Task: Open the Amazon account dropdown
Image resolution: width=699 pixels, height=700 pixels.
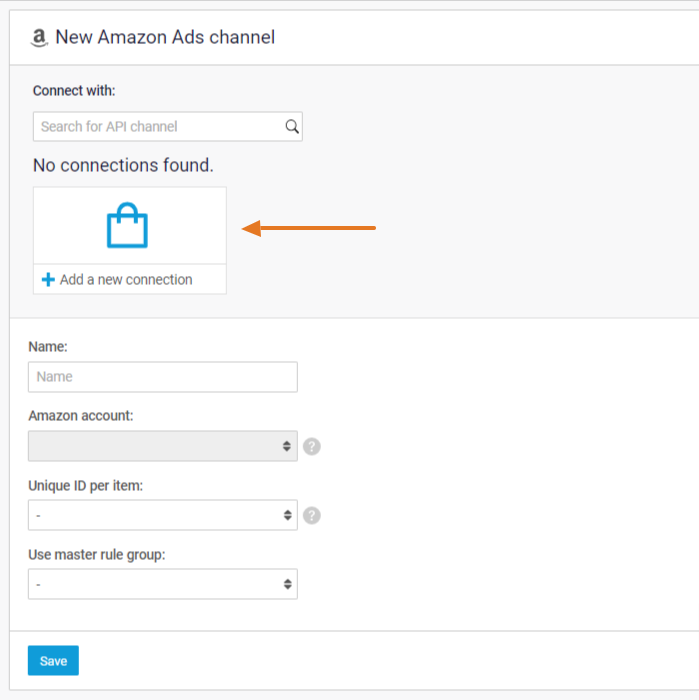Action: pyautogui.click(x=162, y=446)
